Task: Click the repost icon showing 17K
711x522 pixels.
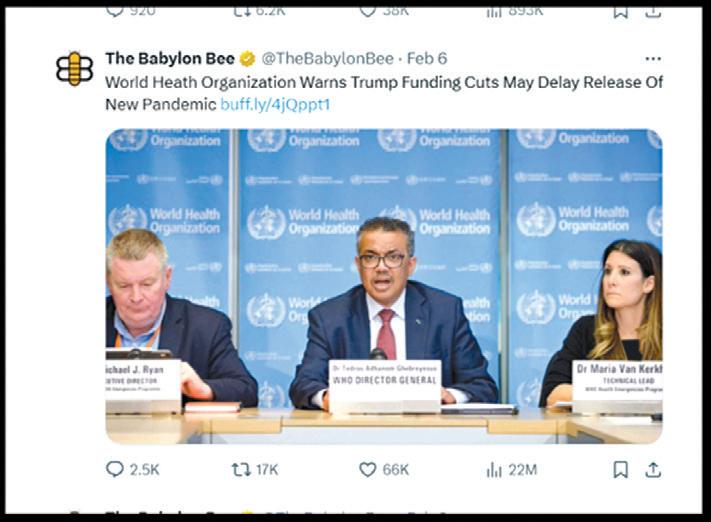Action: coord(241,469)
